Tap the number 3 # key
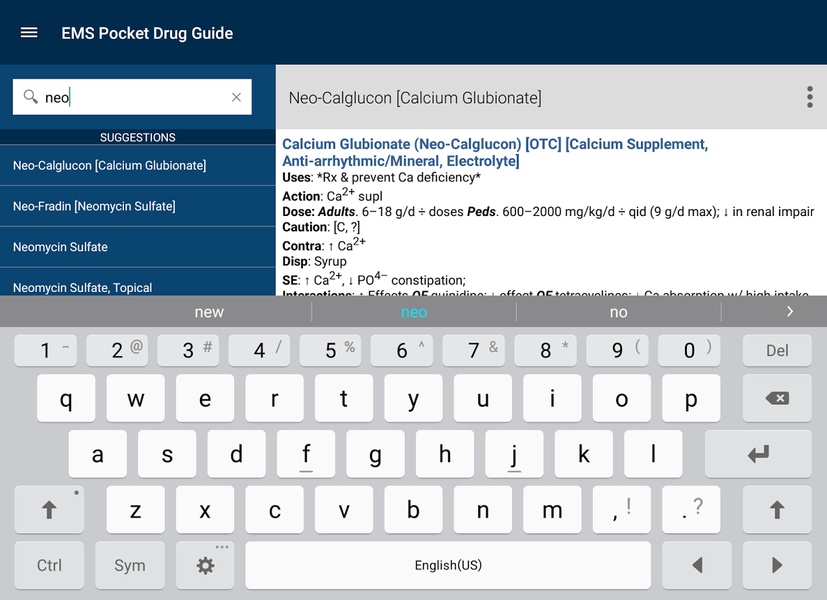 tap(189, 351)
